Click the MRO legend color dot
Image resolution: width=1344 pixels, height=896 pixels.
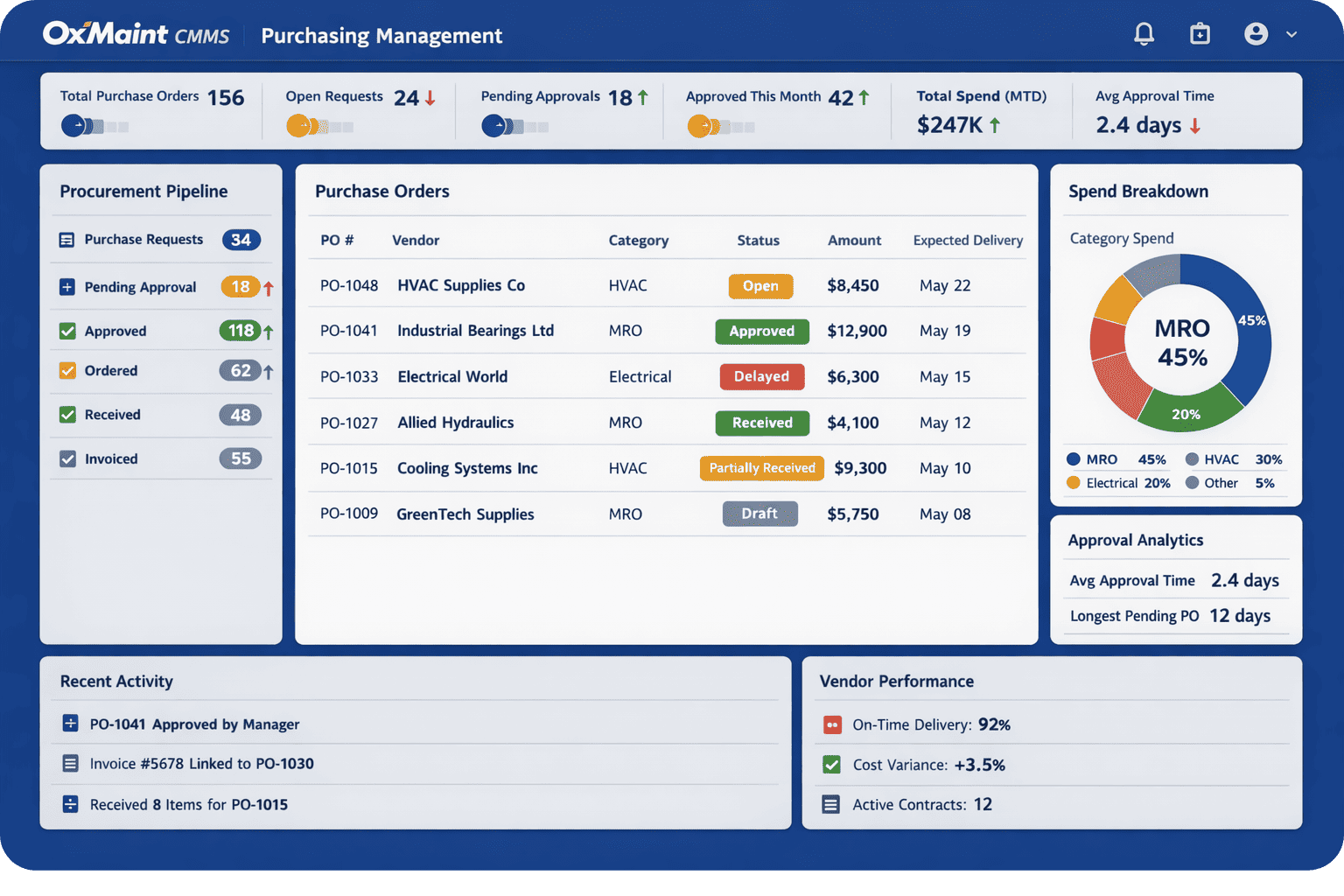click(x=1074, y=459)
